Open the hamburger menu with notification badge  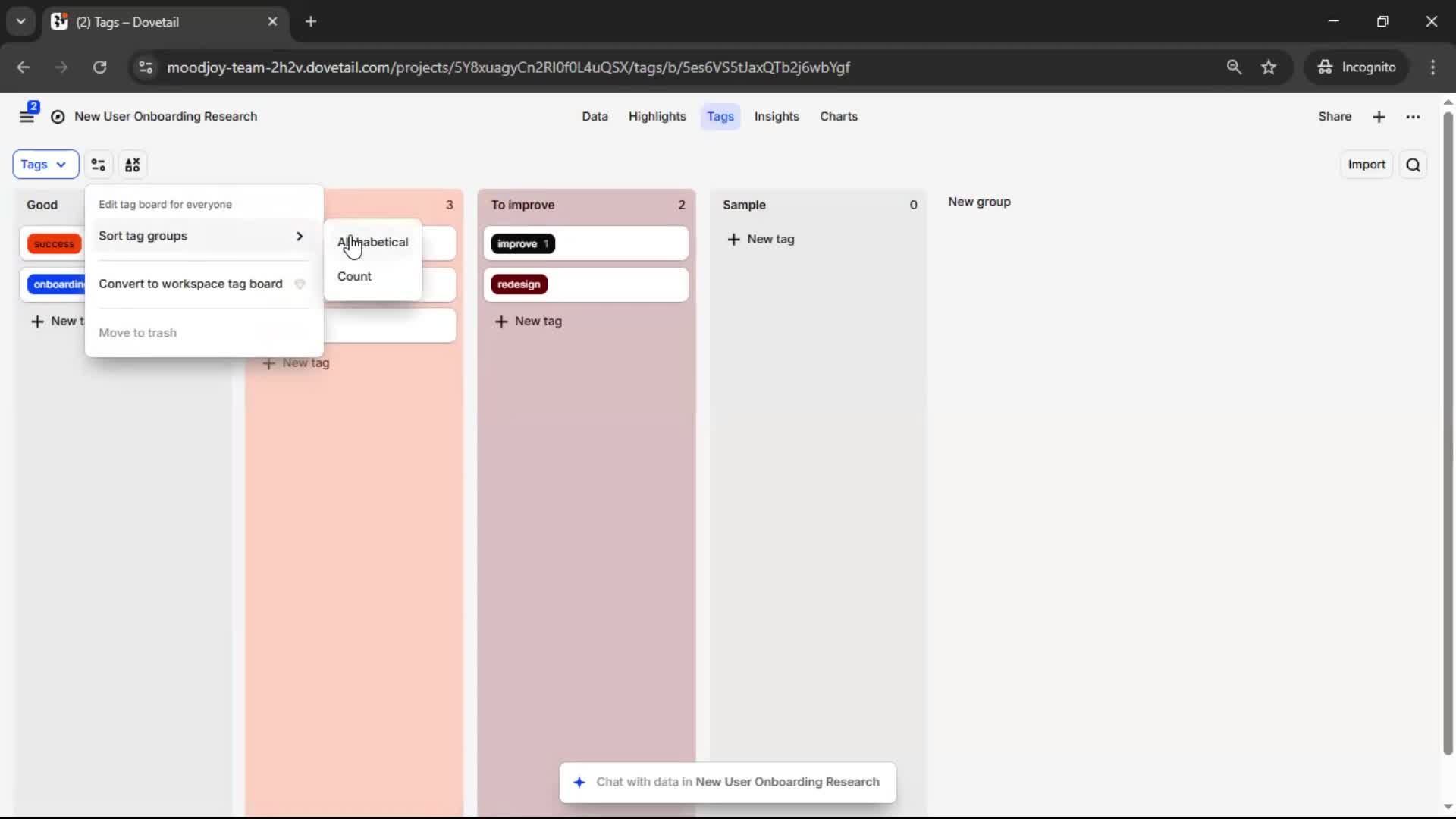(x=27, y=115)
